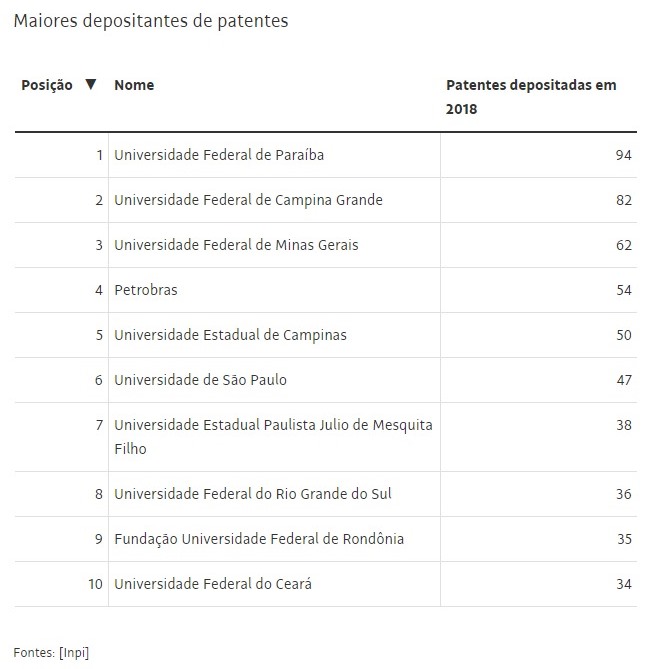Open the Inpi source link
This screenshot has width=658, height=669.
coord(73,652)
